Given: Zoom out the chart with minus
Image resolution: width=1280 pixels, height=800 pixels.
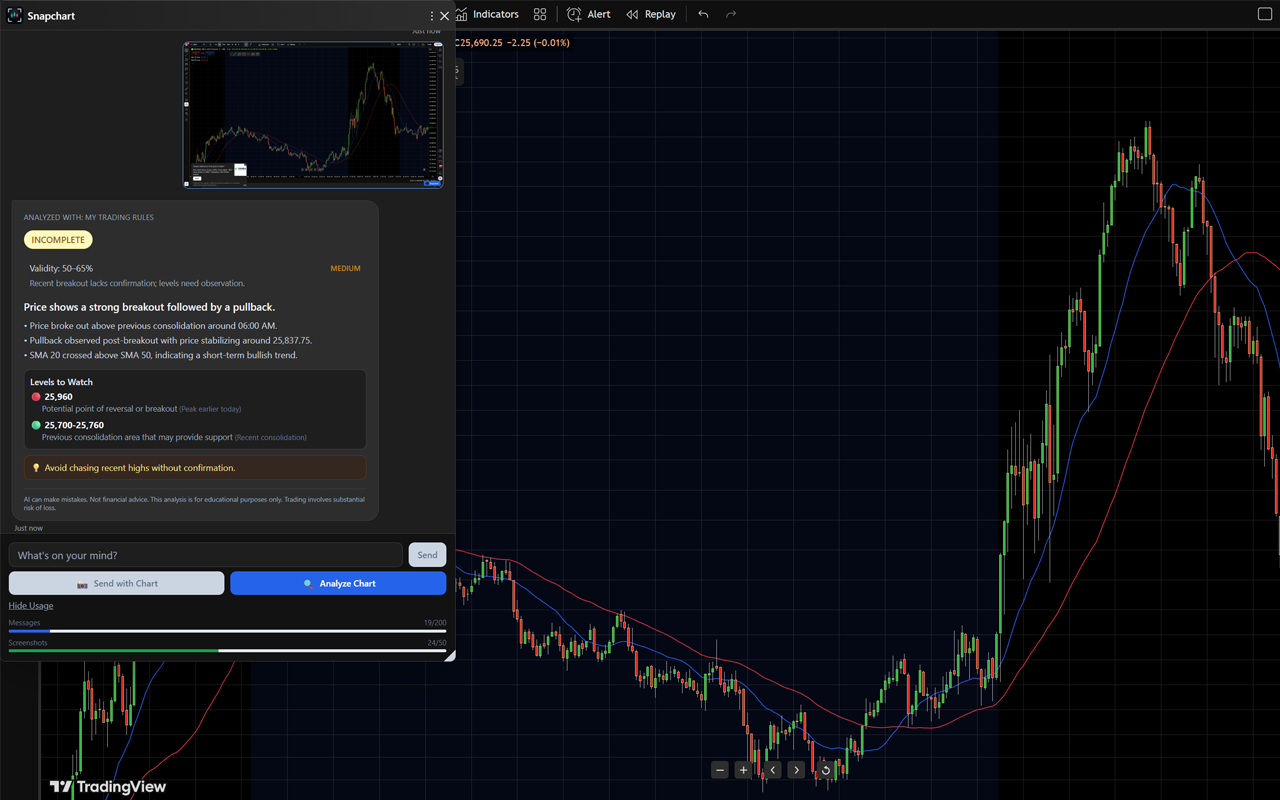Looking at the screenshot, I should (x=720, y=770).
